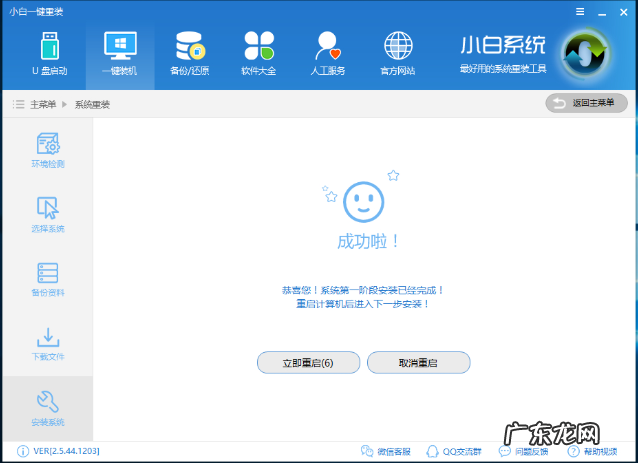This screenshot has width=638, height=463.
Task: Select the 安装系统 install system step
Action: click(48, 408)
